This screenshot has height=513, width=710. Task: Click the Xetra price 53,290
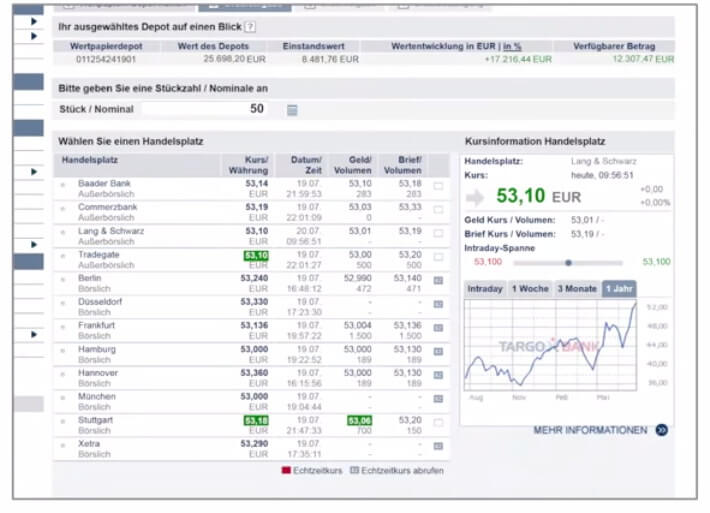click(x=254, y=444)
